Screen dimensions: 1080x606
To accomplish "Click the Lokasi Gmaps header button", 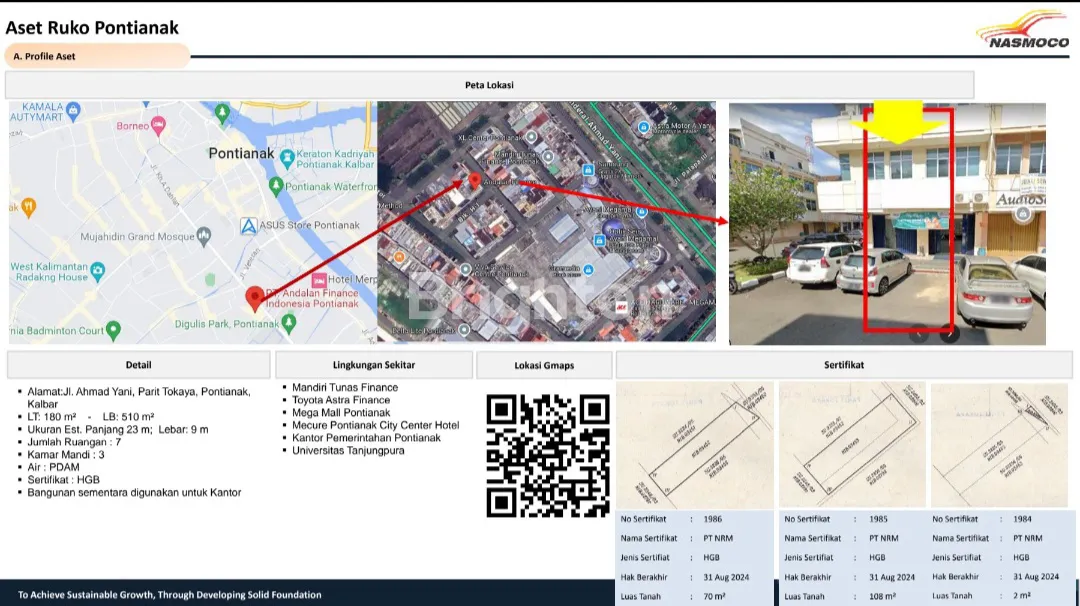I will [544, 365].
